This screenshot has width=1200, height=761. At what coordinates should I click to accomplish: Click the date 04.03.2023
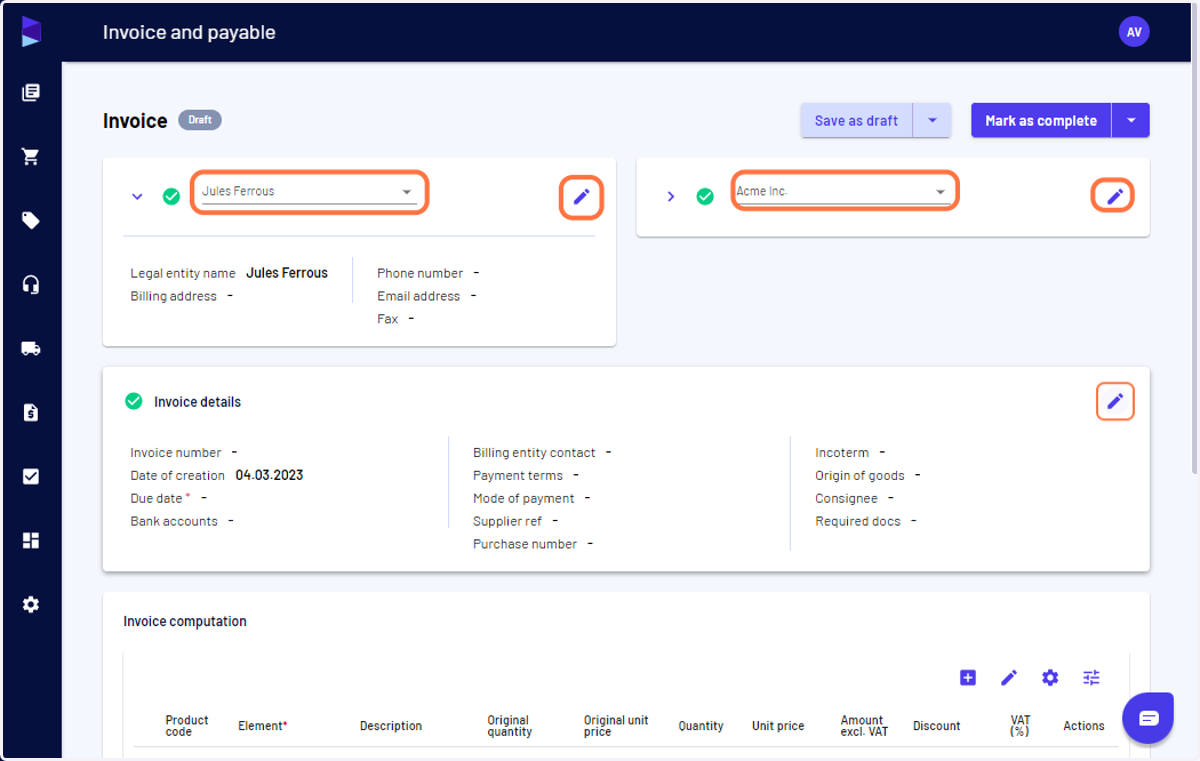[269, 475]
